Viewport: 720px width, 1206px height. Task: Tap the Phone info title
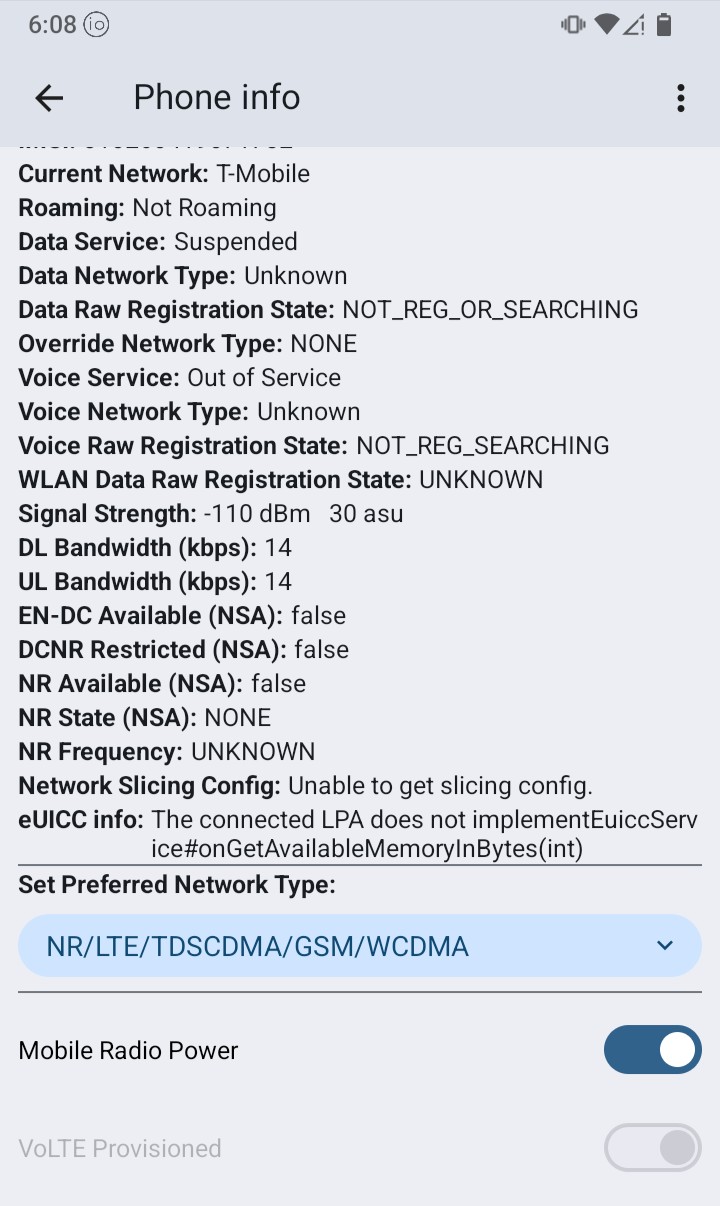(217, 97)
